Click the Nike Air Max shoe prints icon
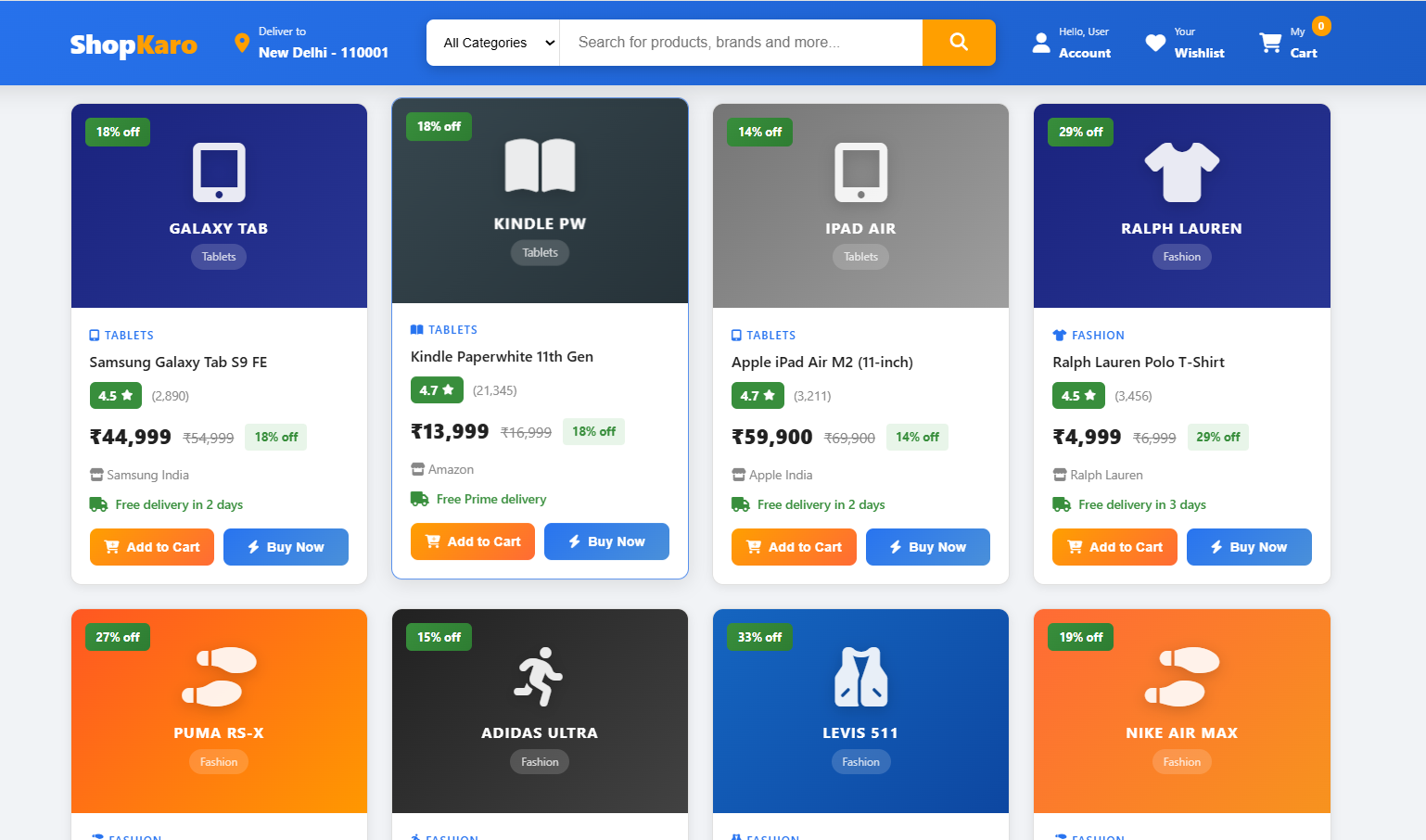Viewport: 1426px width, 840px height. 1181,677
